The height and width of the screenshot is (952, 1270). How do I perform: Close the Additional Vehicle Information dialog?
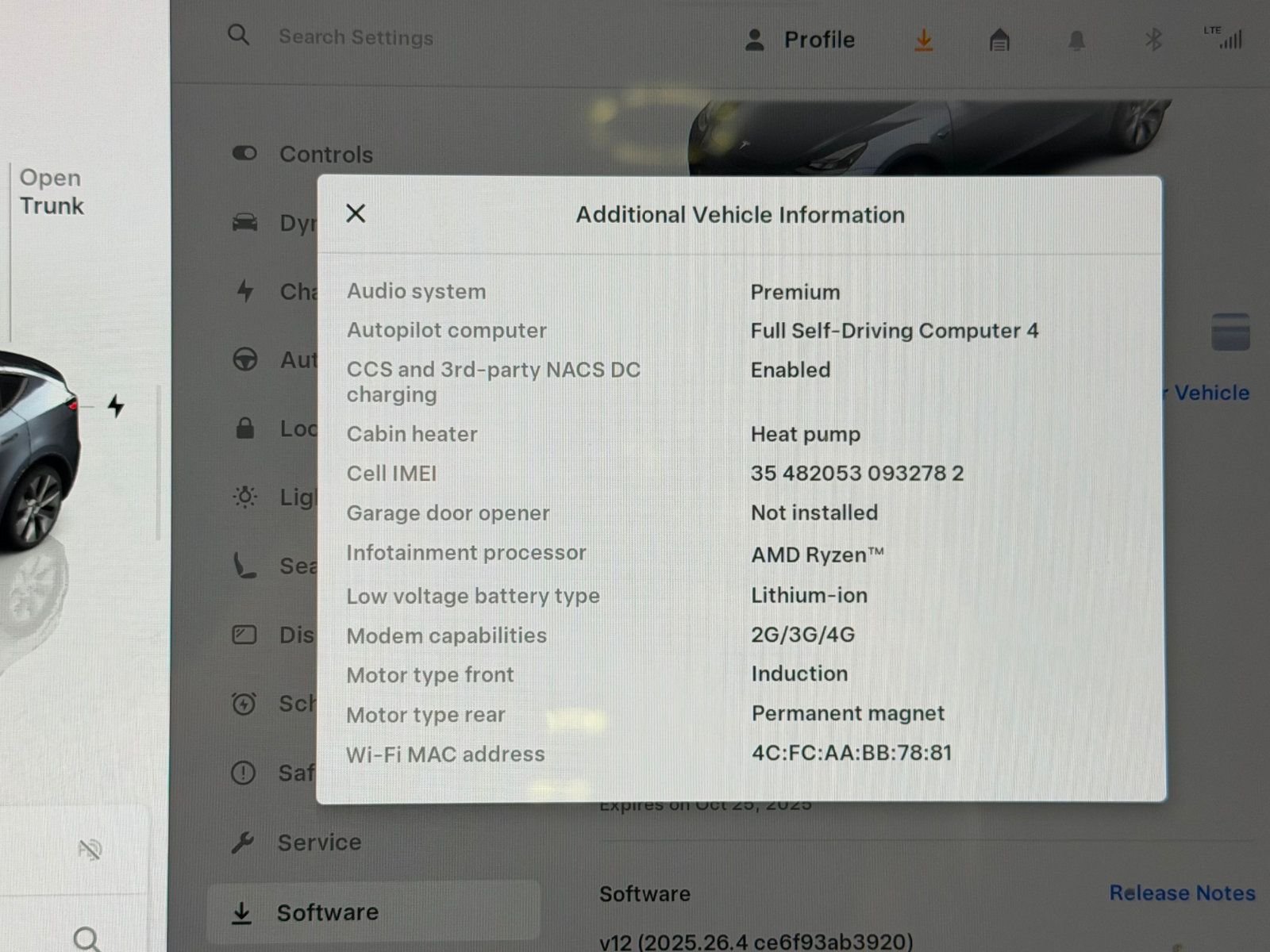(356, 213)
